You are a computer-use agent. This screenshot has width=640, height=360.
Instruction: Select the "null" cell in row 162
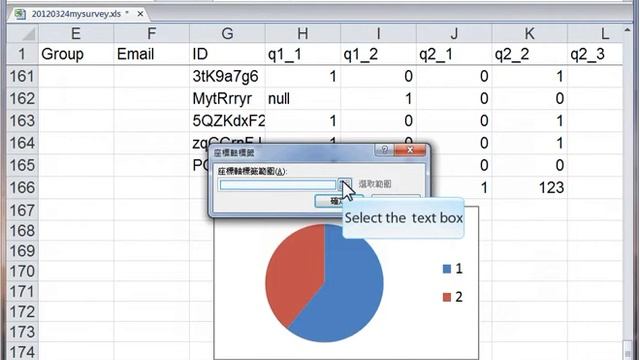303,98
